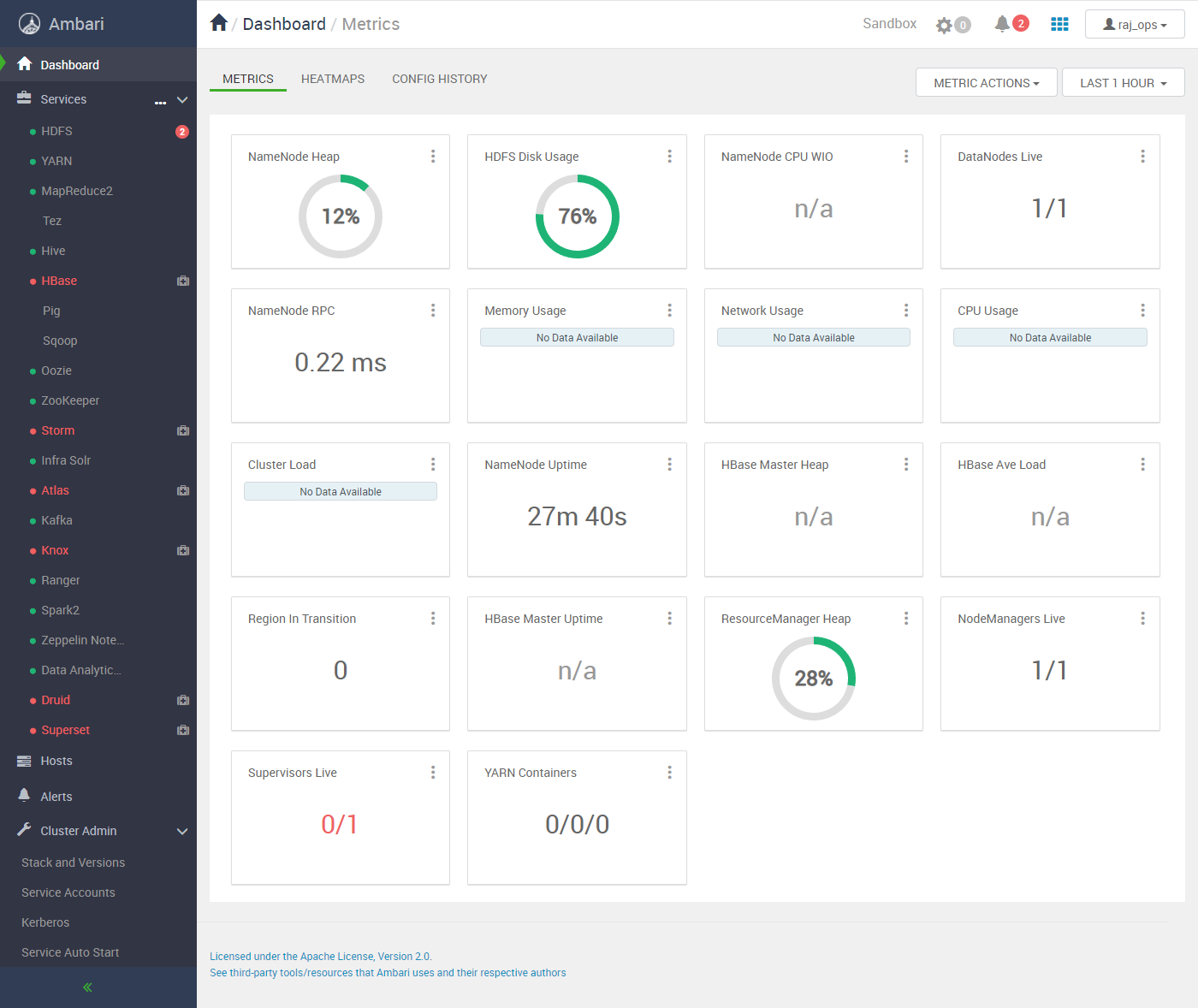Open raj_ops user dropdown
The image size is (1198, 1008).
click(1135, 25)
